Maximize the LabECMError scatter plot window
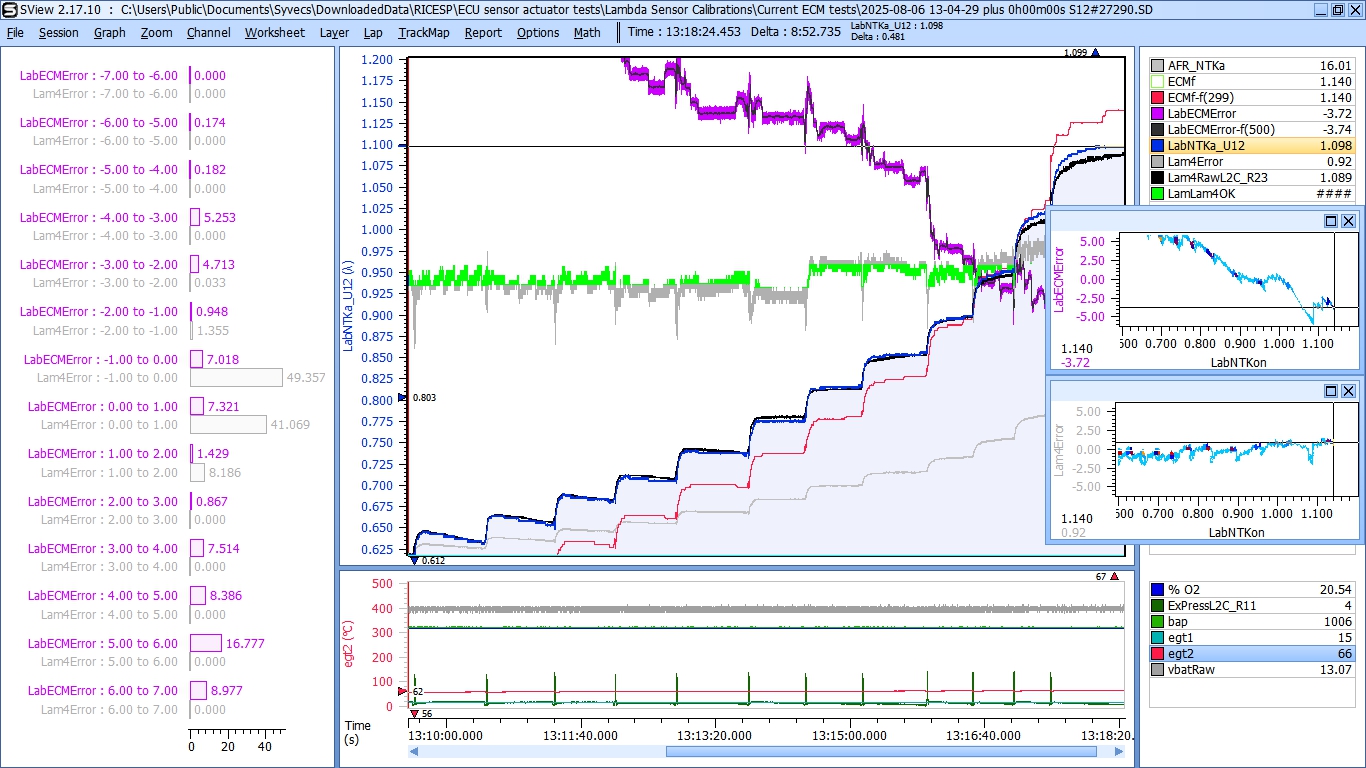The image size is (1366, 768). (1331, 221)
